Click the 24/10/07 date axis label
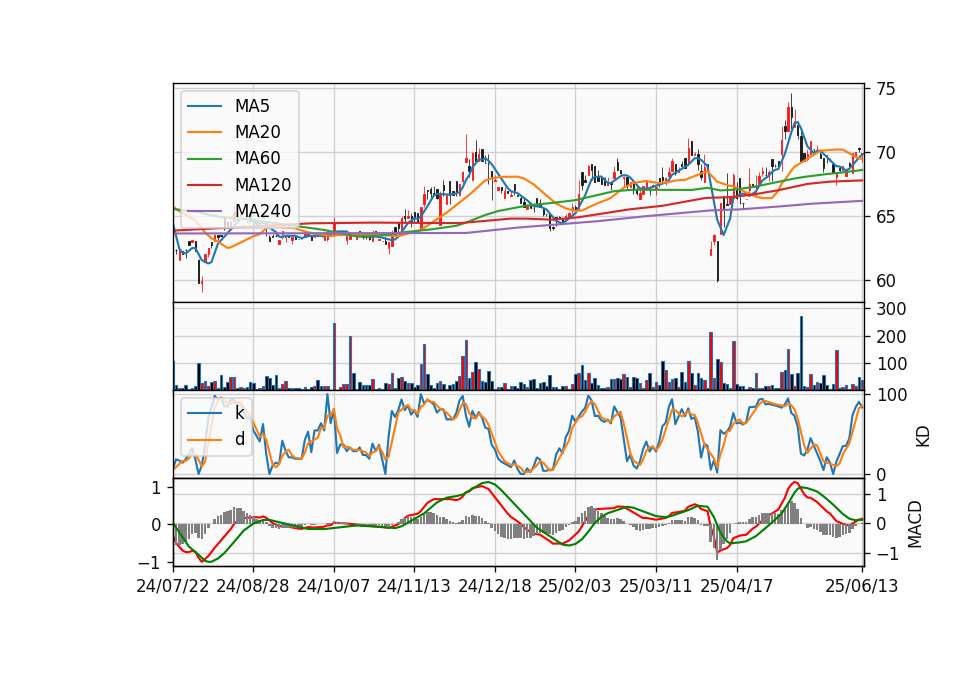Screen dimensions: 960x690 click(x=334, y=586)
